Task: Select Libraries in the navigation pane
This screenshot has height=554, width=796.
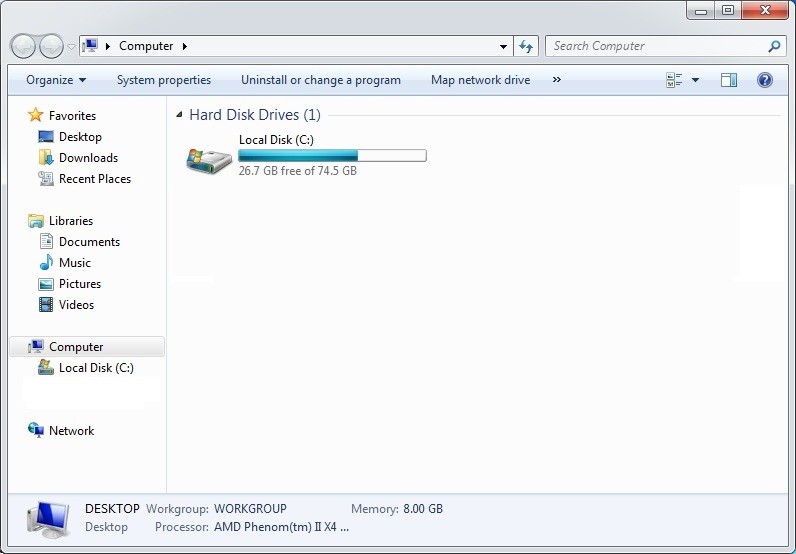Action: click(71, 221)
